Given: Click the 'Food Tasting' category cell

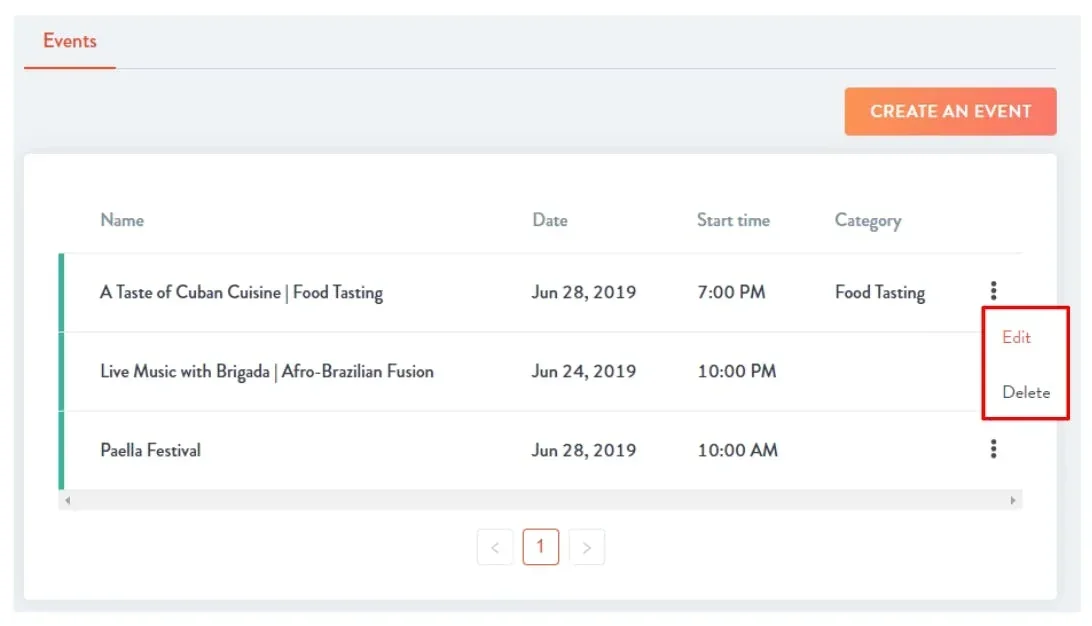Looking at the screenshot, I should point(880,292).
